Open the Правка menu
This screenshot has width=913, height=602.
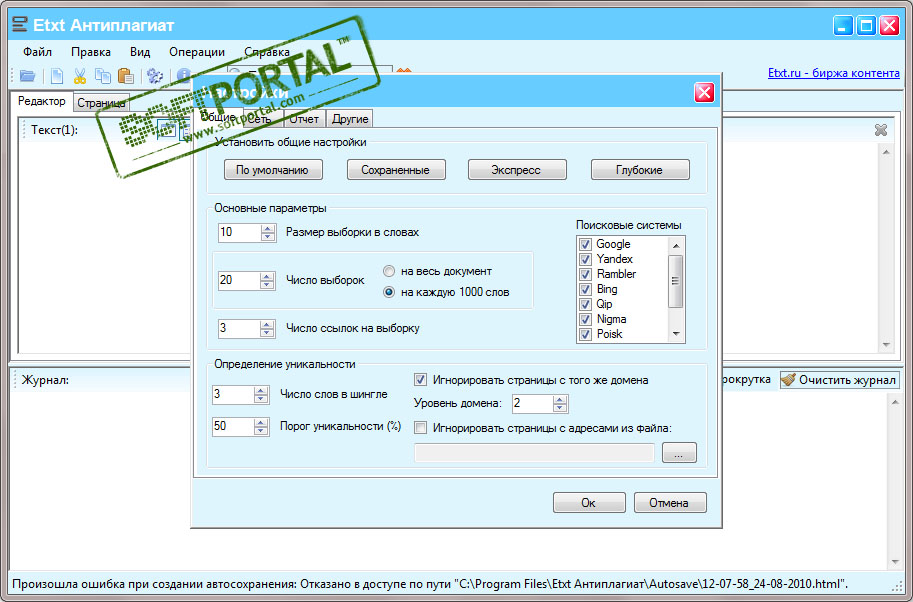tap(91, 52)
